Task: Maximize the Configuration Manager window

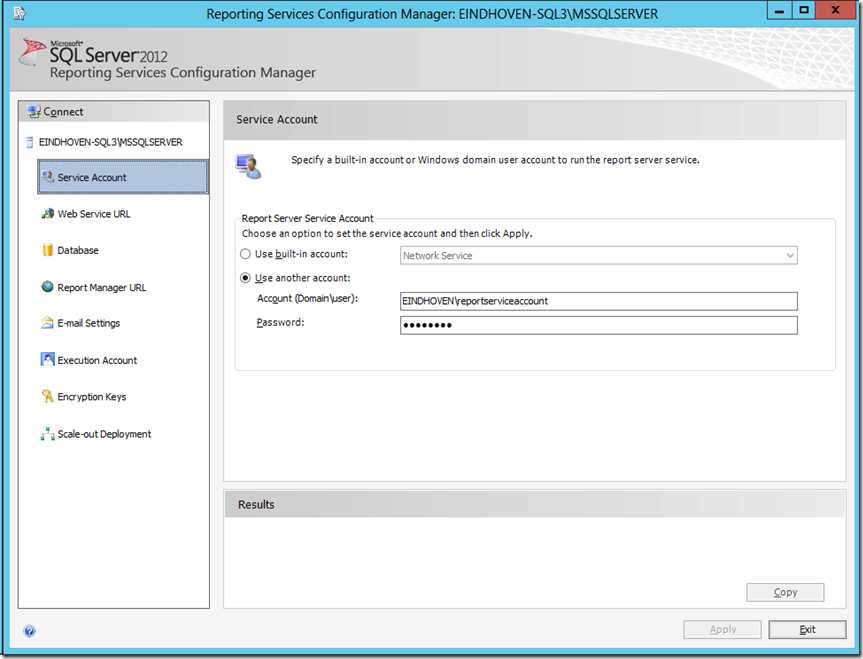Action: pyautogui.click(x=804, y=10)
